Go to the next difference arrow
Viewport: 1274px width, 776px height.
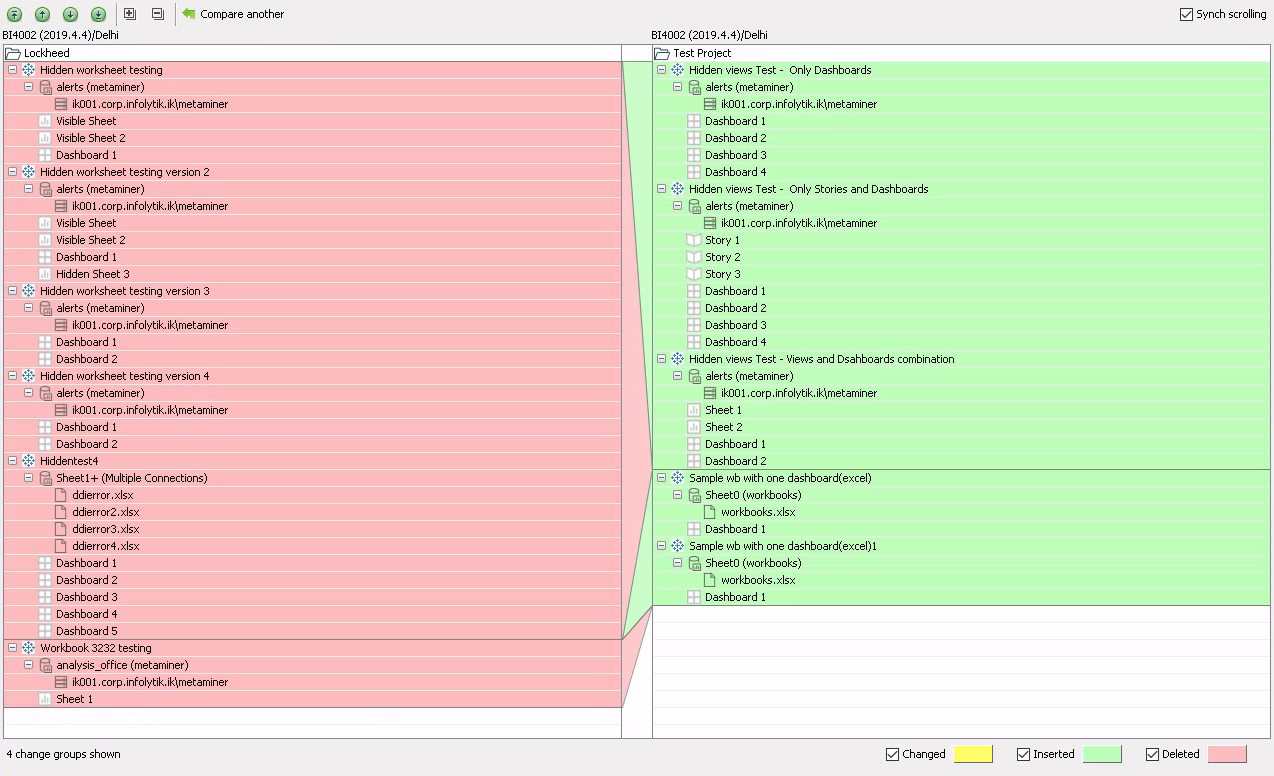(x=70, y=14)
